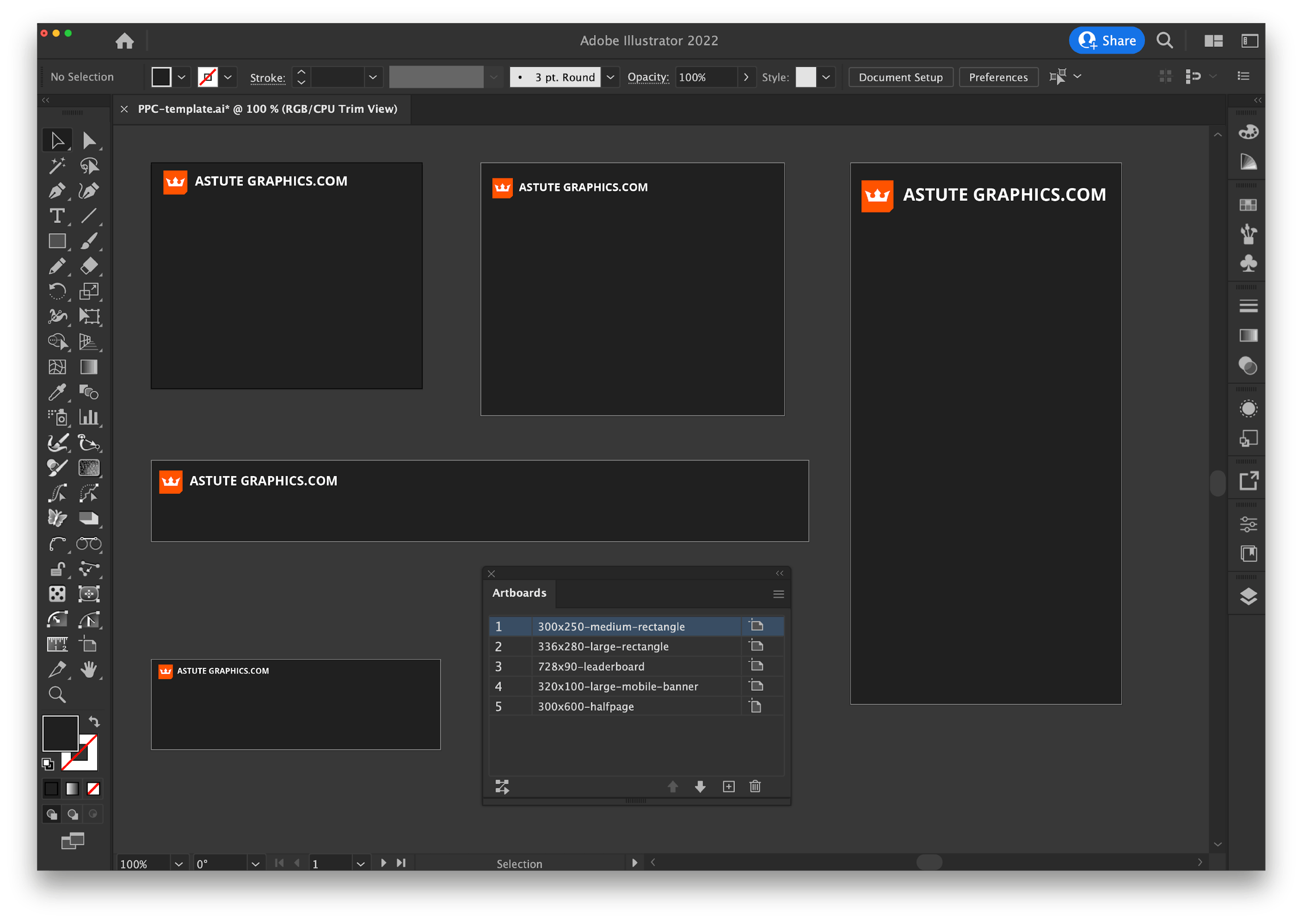The image size is (1304, 924).
Task: Open the Preferences dialog
Action: (x=998, y=77)
